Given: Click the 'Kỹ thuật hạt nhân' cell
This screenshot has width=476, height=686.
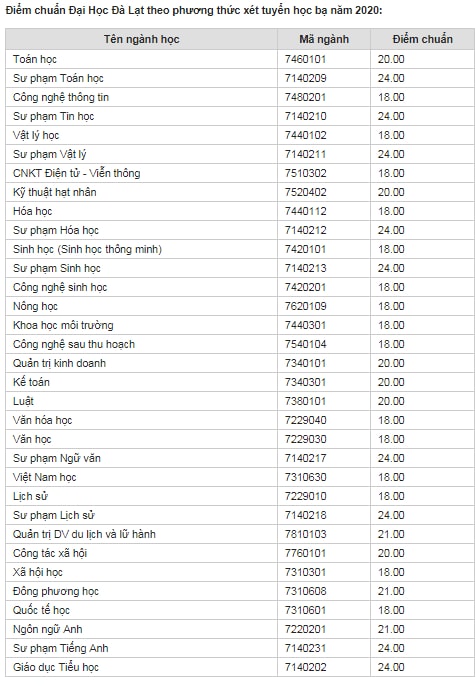Looking at the screenshot, I should [141, 192].
